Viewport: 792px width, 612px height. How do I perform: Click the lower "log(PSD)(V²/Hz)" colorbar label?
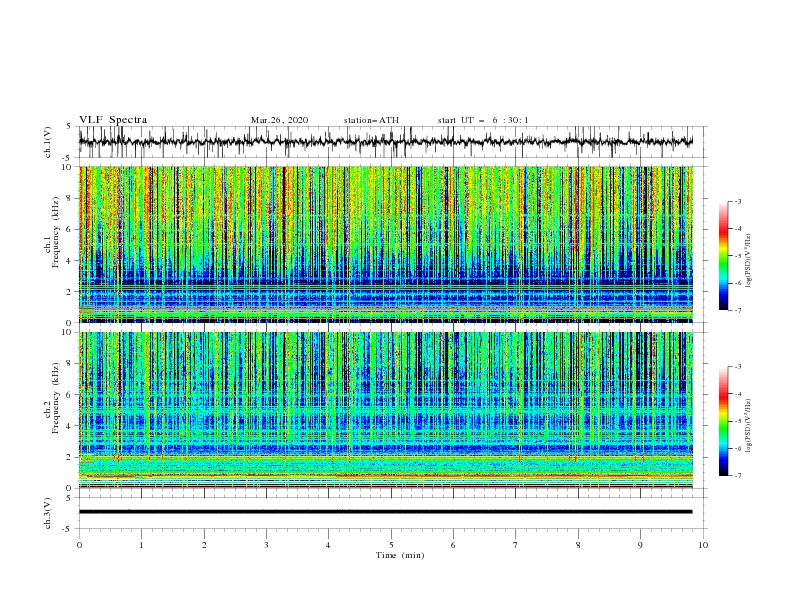pyautogui.click(x=748, y=426)
